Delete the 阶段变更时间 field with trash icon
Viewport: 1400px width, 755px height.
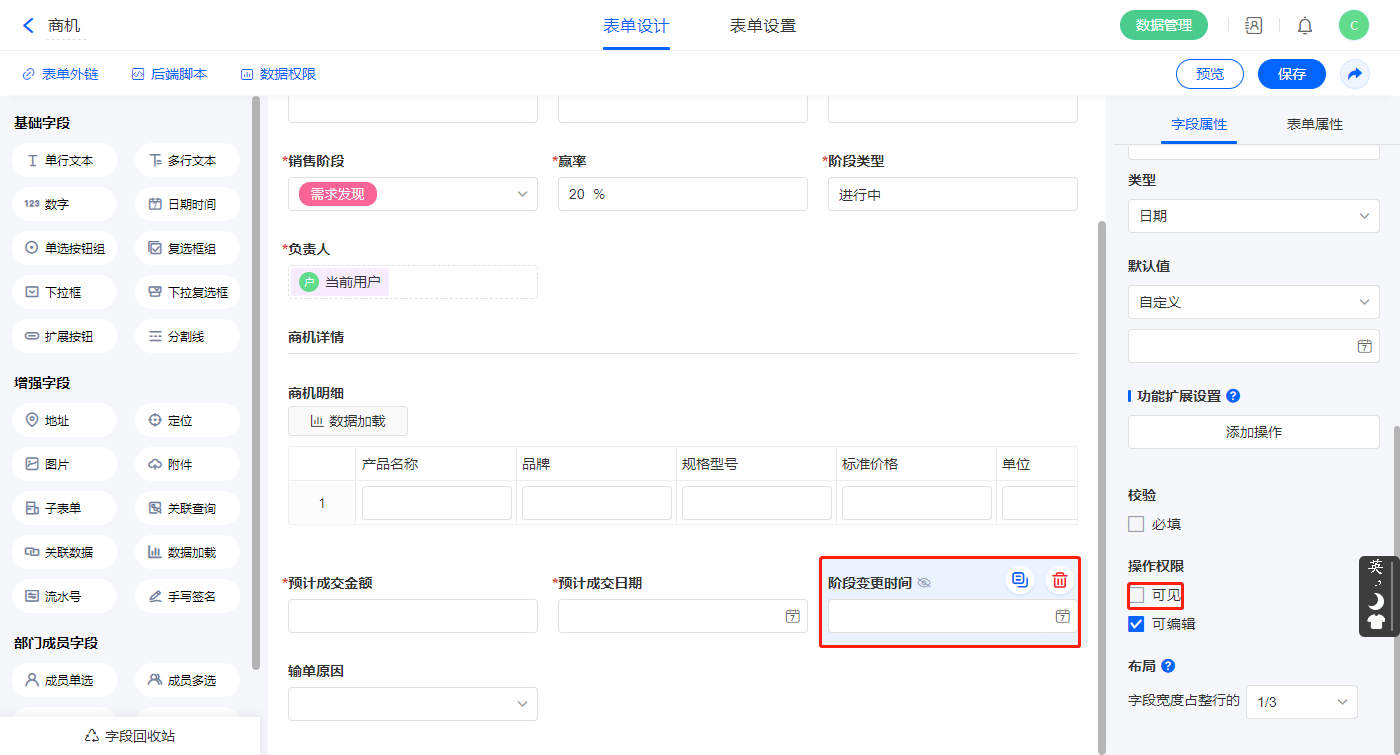coord(1060,580)
